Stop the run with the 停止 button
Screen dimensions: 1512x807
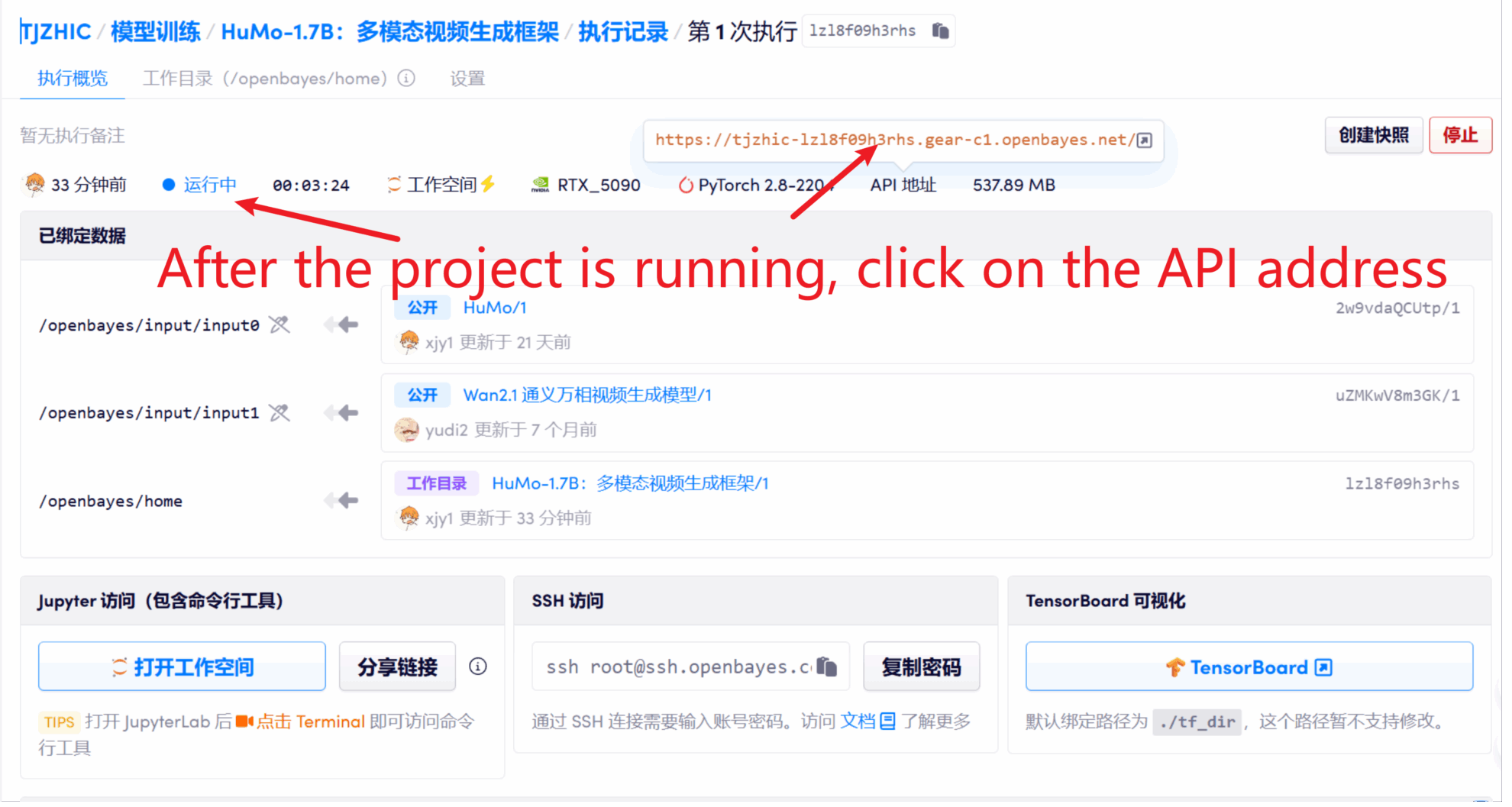[x=1459, y=135]
